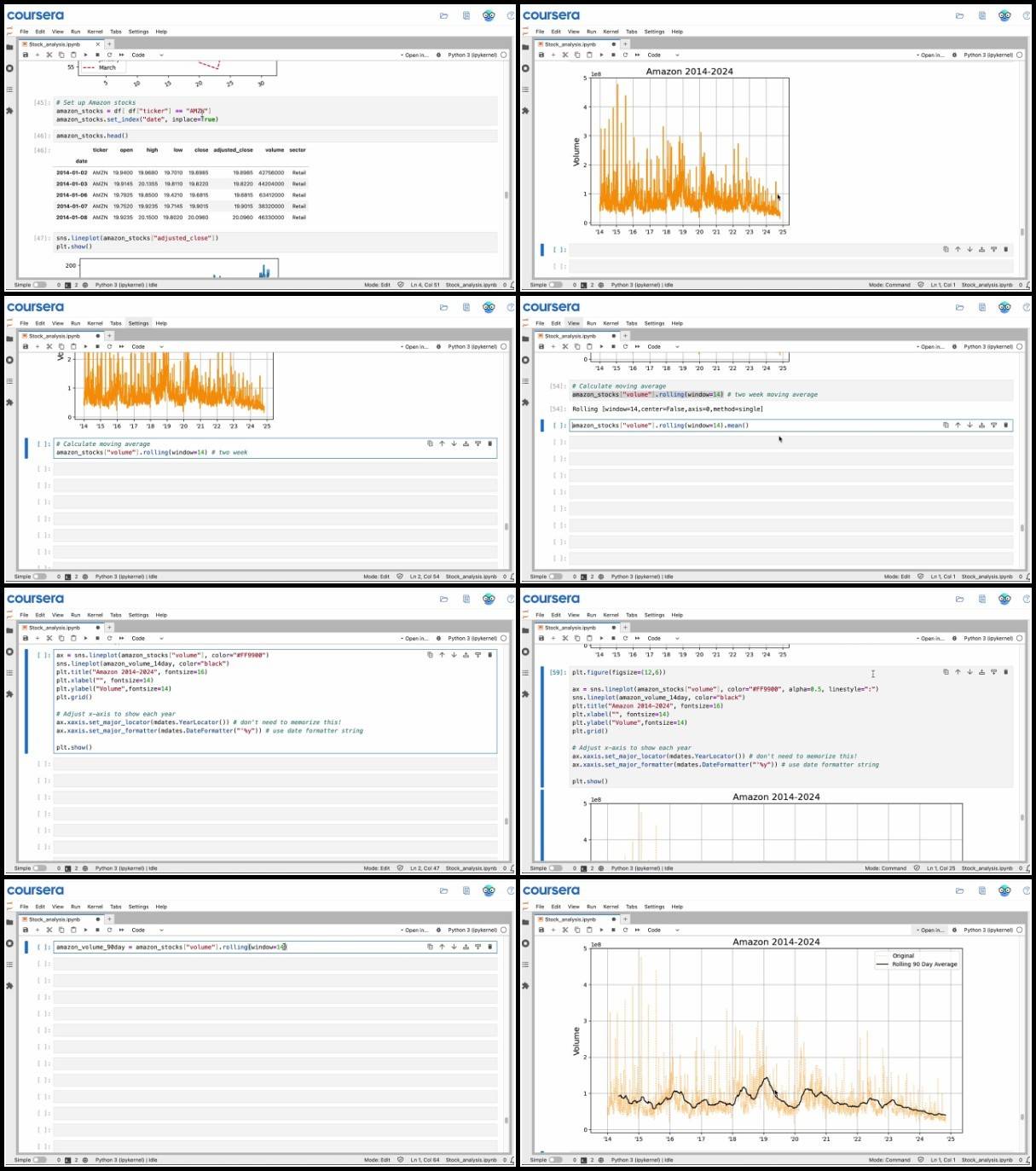Click table-of-contents sidebar icon beside the Rolling output panel

point(525,381)
